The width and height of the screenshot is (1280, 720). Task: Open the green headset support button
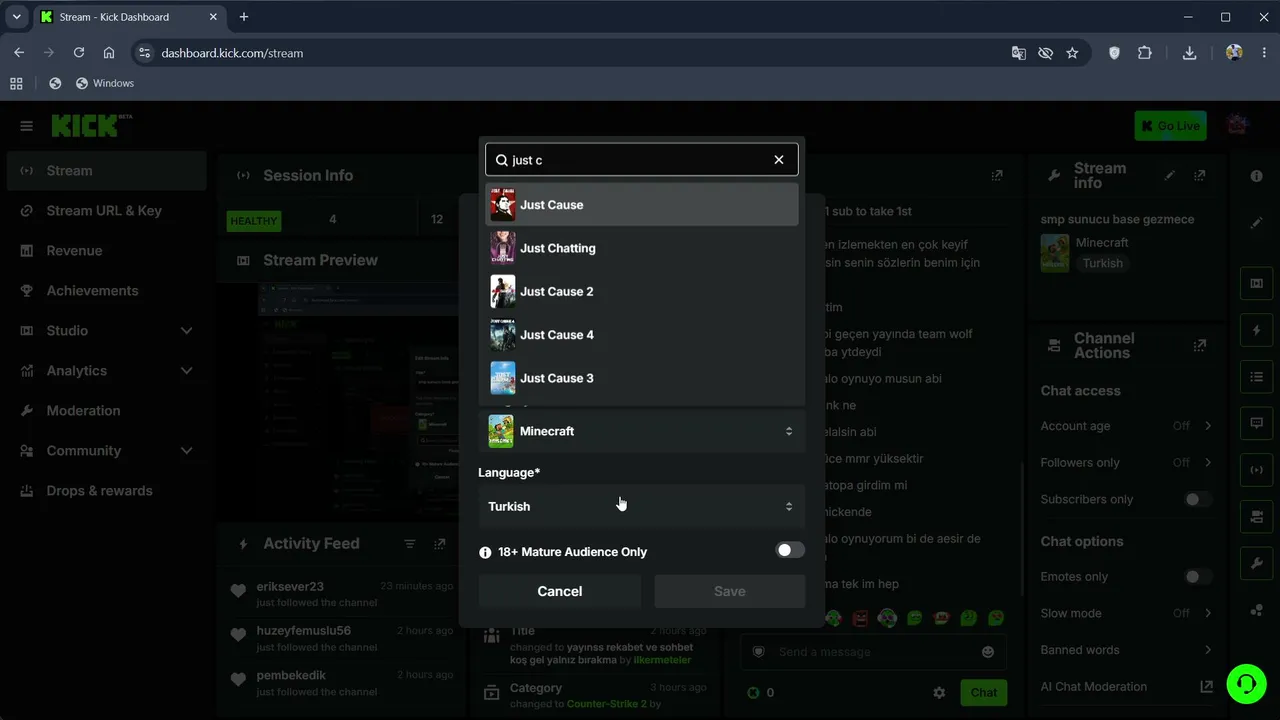(1247, 684)
